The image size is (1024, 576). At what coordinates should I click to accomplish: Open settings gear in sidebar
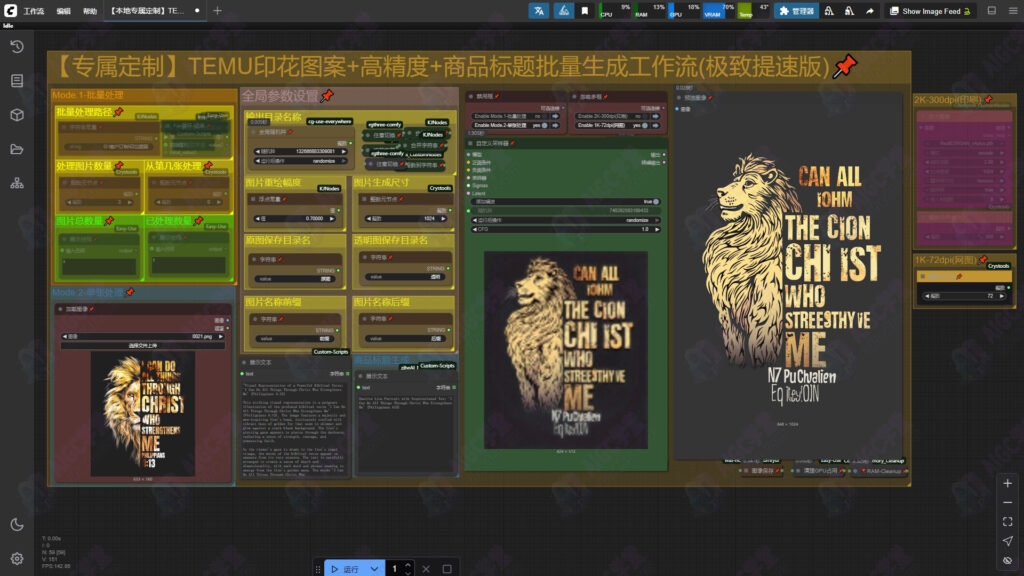click(17, 559)
